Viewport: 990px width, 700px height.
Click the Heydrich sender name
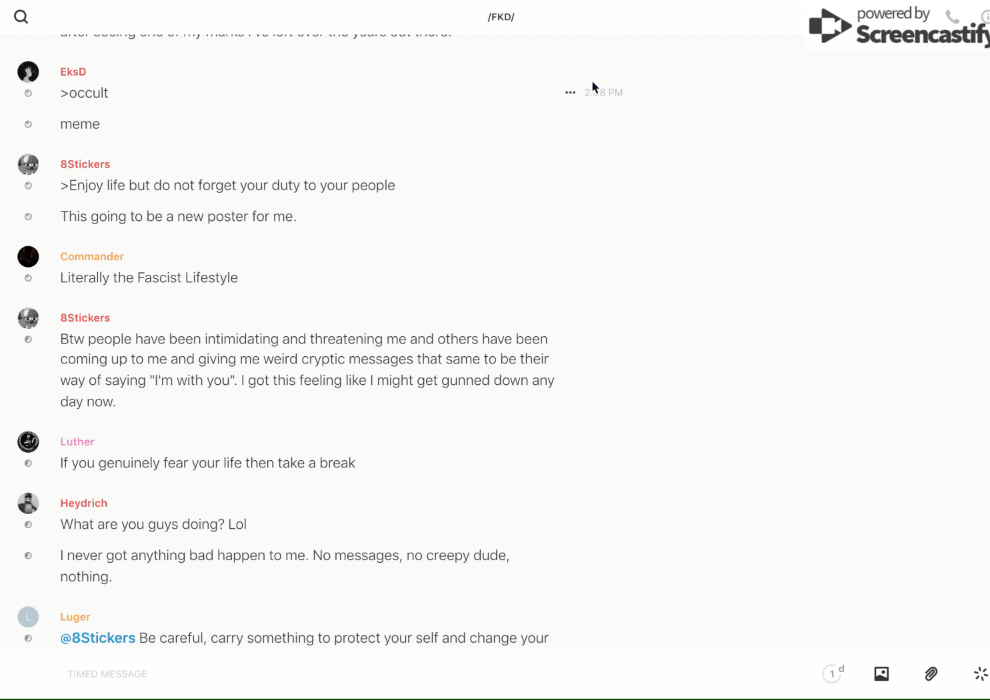(x=83, y=503)
